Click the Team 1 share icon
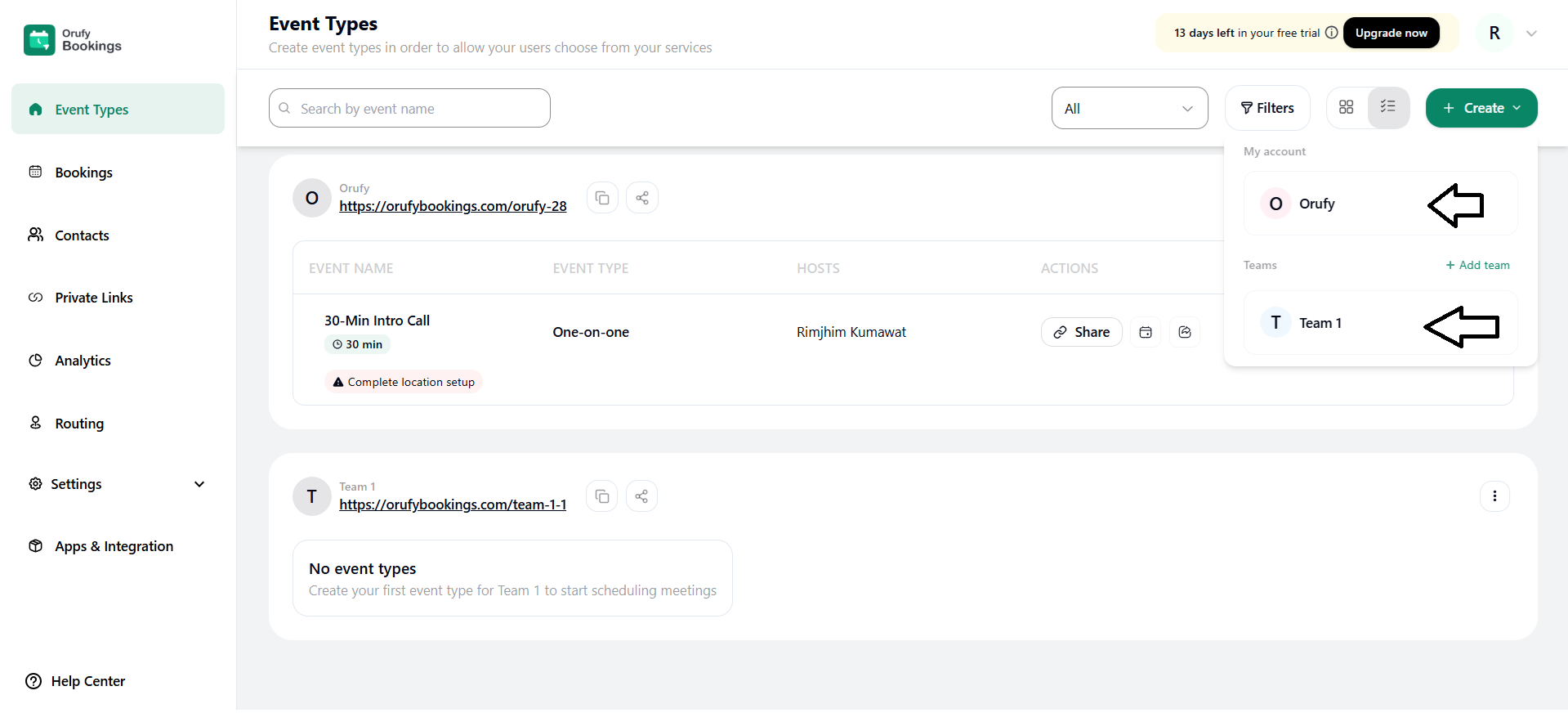Screen dimensions: 1568x713 point(642,496)
